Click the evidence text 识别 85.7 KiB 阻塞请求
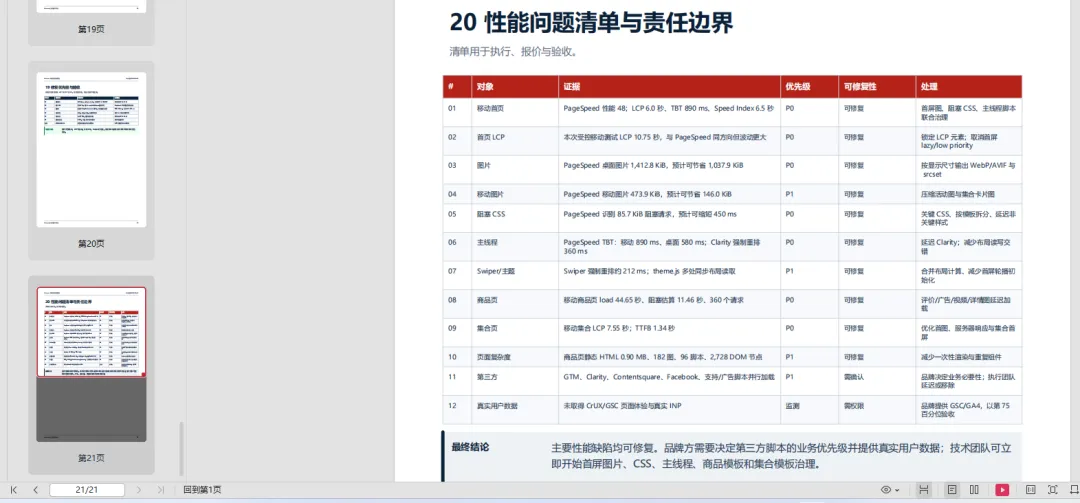The image size is (1080, 503). [650, 214]
